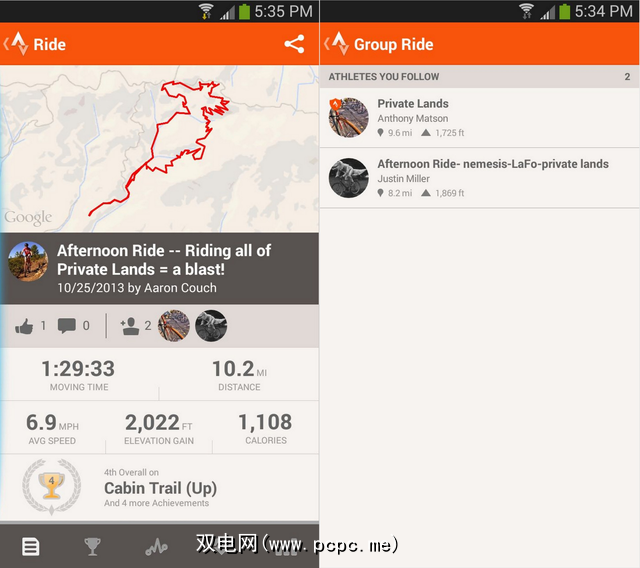The height and width of the screenshot is (568, 640).
Task: Tap second rider avatar with dinosaur cyclist
Action: (211, 326)
